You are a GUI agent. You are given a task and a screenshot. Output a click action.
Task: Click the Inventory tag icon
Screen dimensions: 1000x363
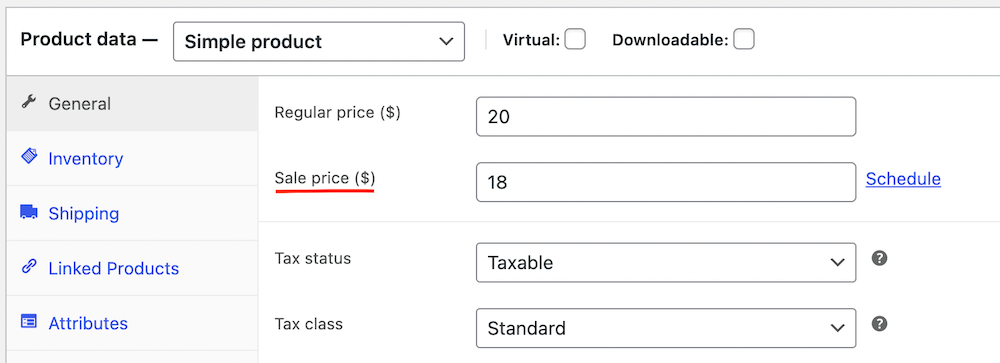coord(29,157)
